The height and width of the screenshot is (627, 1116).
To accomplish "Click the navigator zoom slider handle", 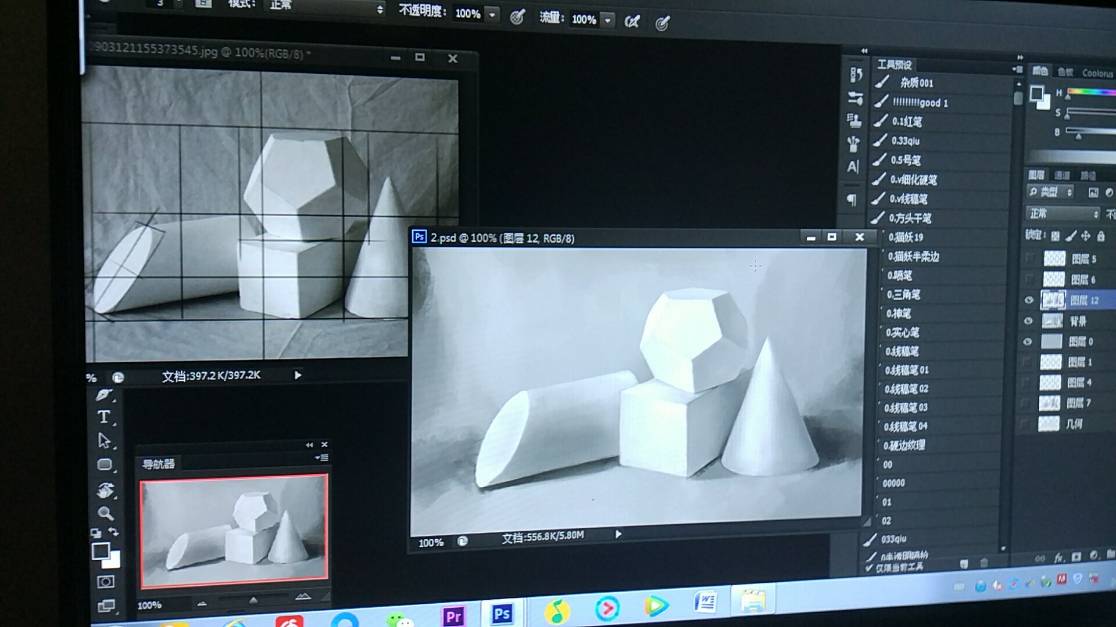I will tap(253, 601).
